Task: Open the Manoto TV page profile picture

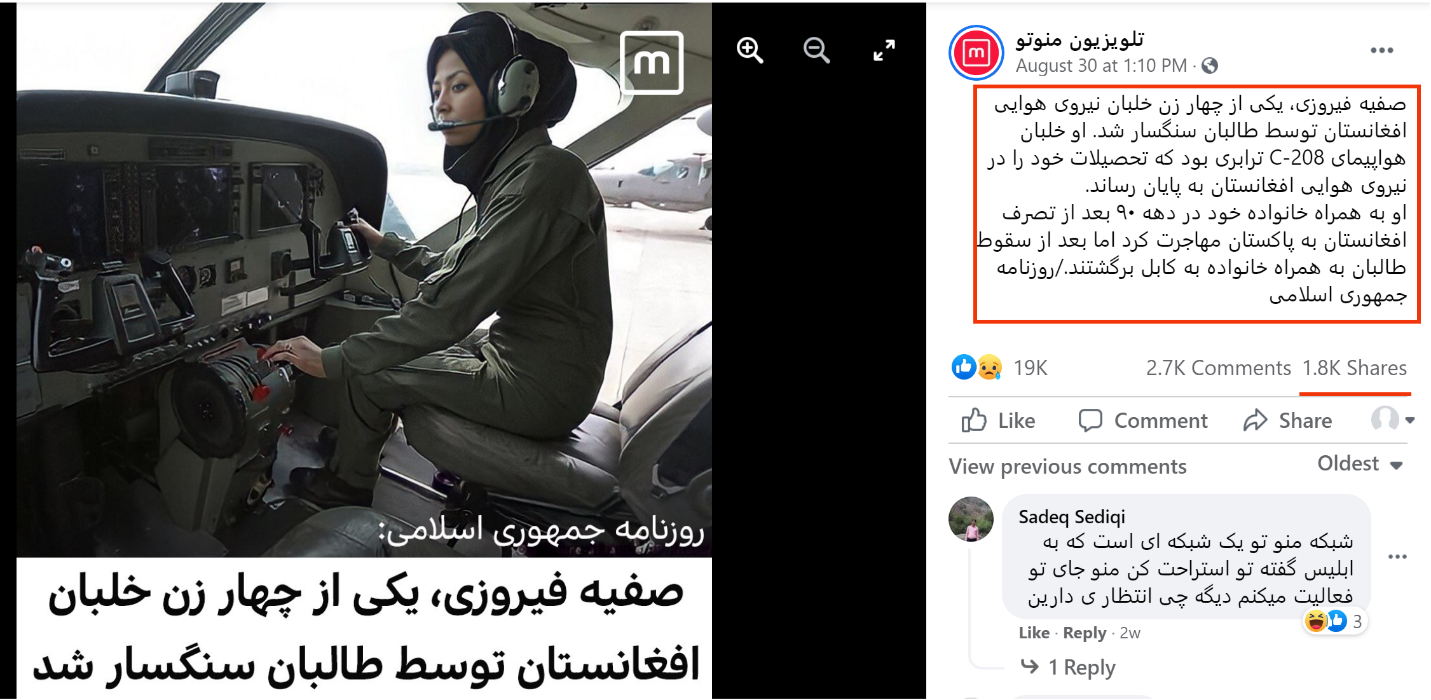Action: pos(976,53)
